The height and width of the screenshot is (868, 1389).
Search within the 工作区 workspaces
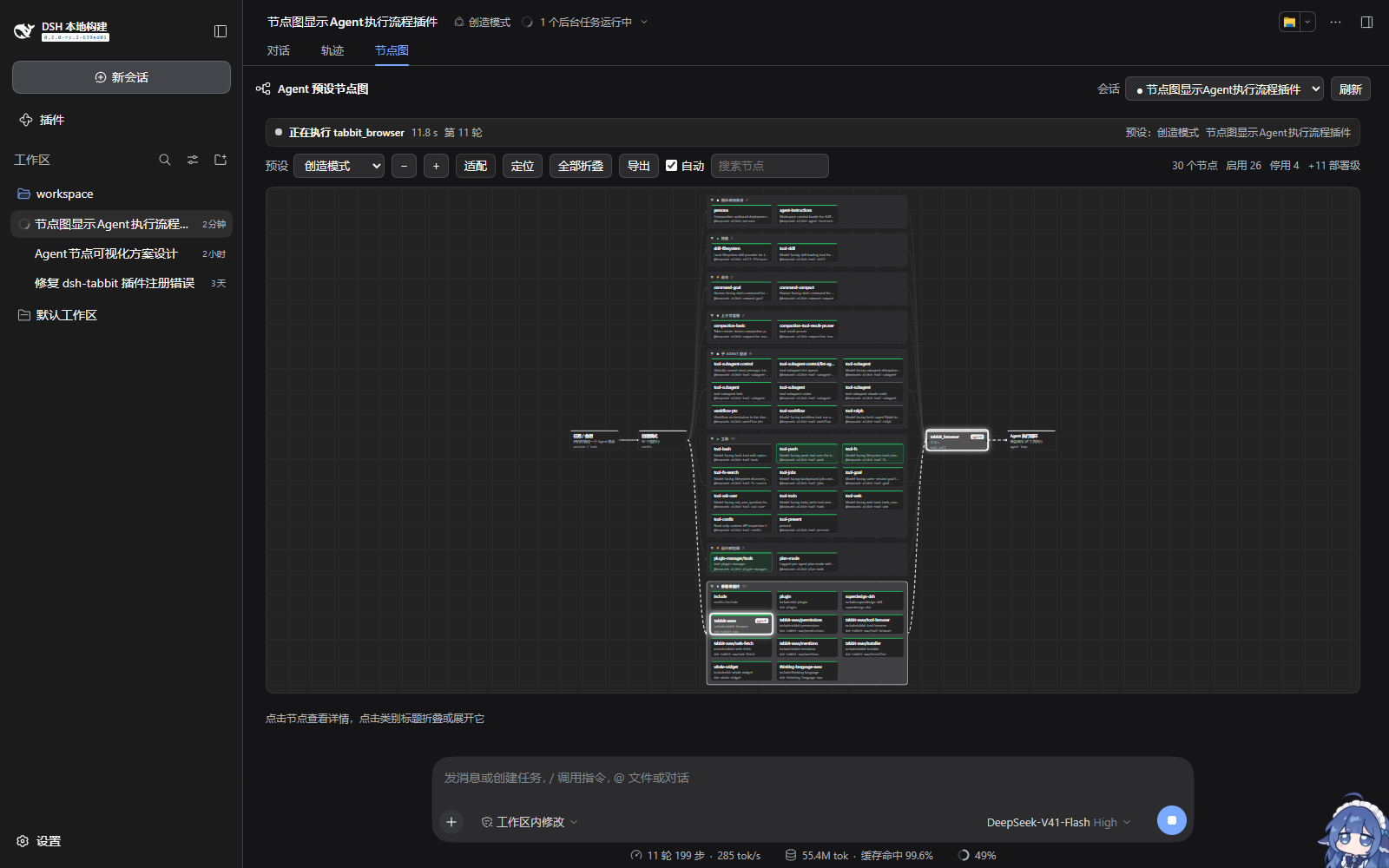click(165, 160)
